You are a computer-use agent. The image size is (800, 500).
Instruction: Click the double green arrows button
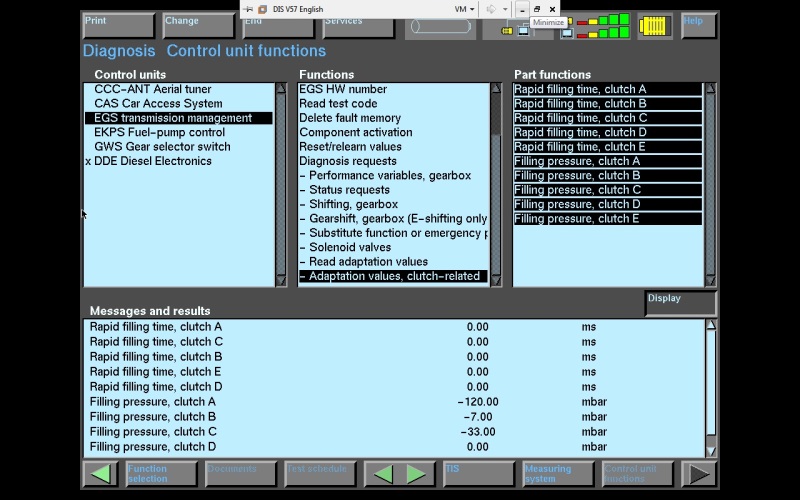pyautogui.click(x=398, y=474)
